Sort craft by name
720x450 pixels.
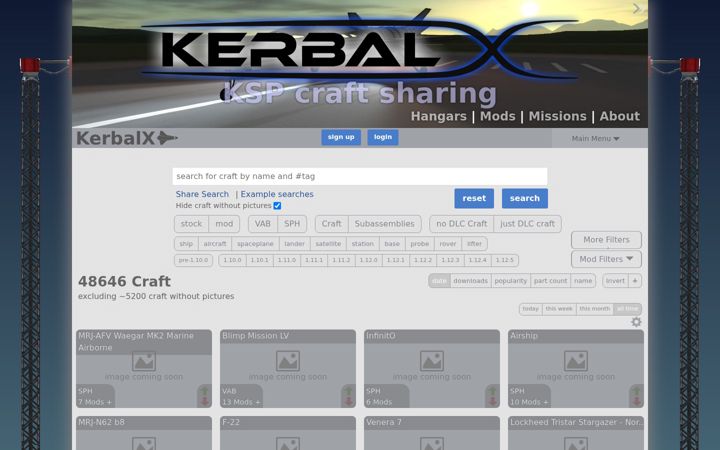pyautogui.click(x=583, y=281)
